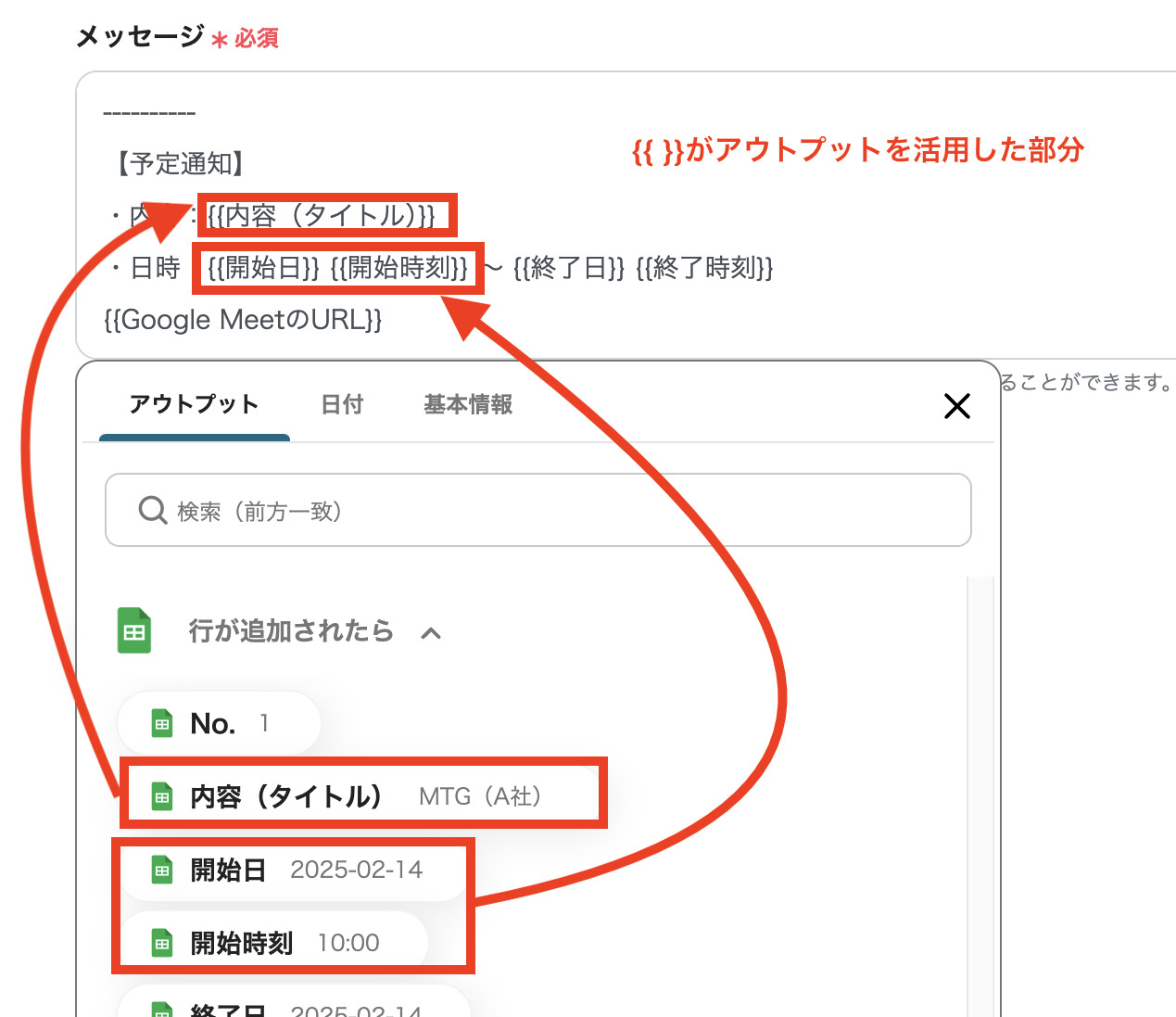Viewport: 1176px width, 1017px height.
Task: Click the 【予定通知】 line in message
Action: pos(180,164)
